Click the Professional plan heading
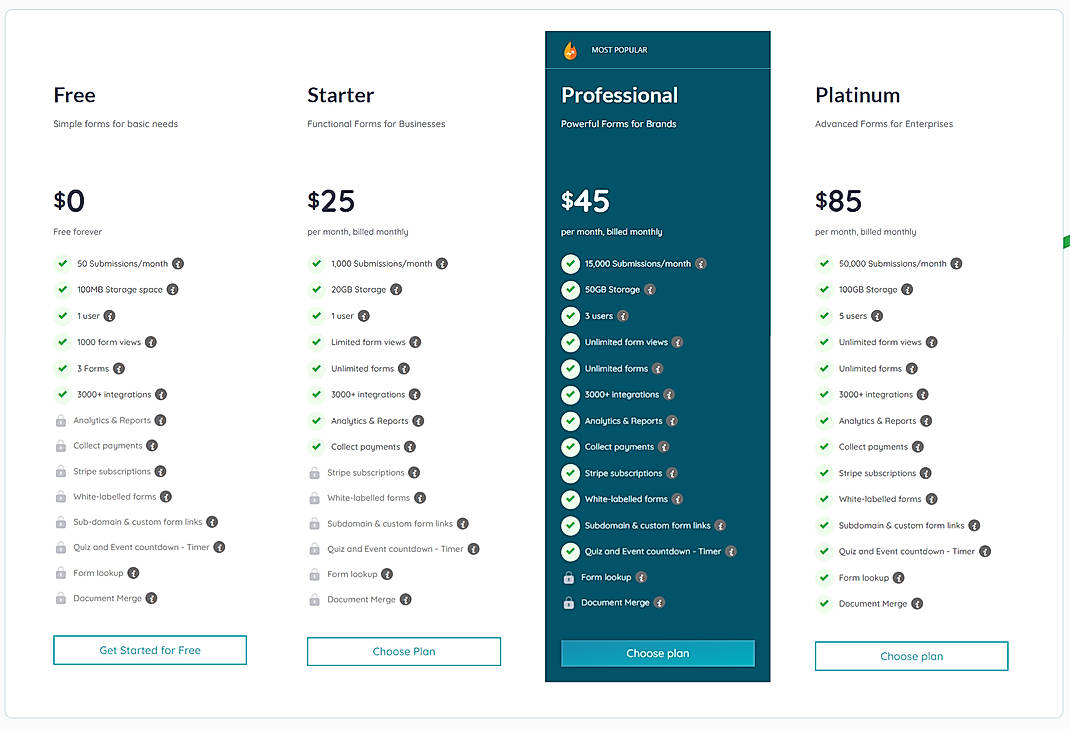 pyautogui.click(x=620, y=95)
